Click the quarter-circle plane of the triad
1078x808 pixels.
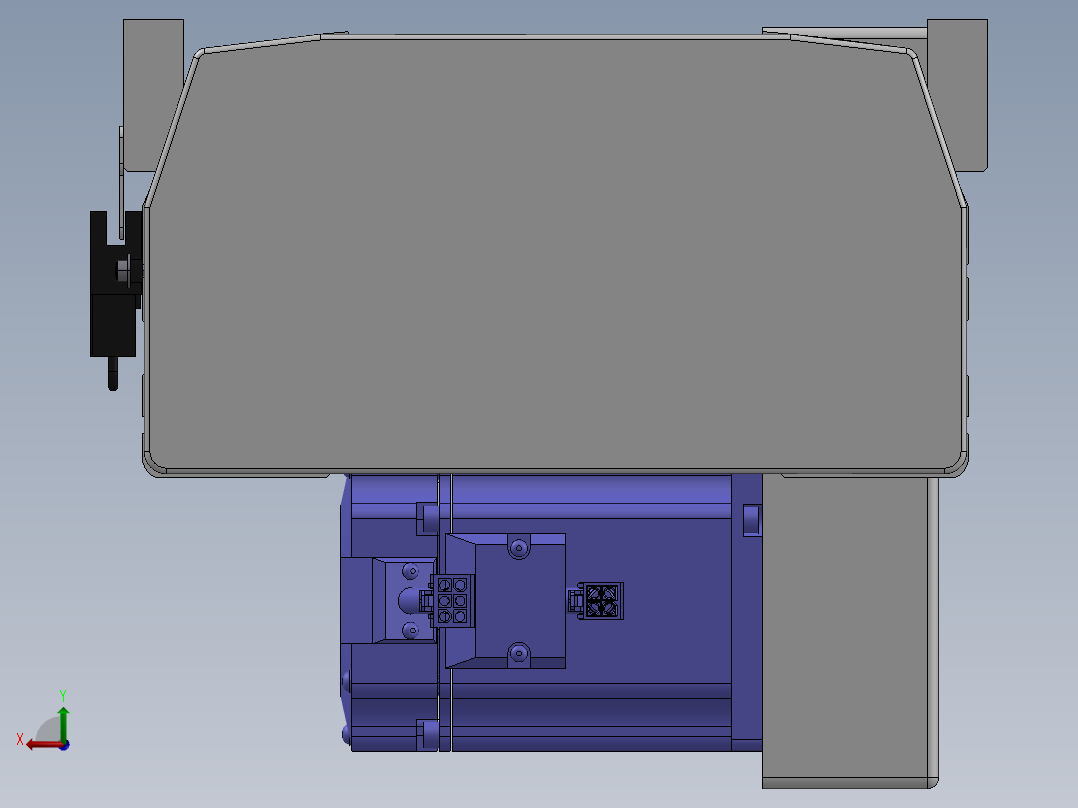click(x=47, y=732)
